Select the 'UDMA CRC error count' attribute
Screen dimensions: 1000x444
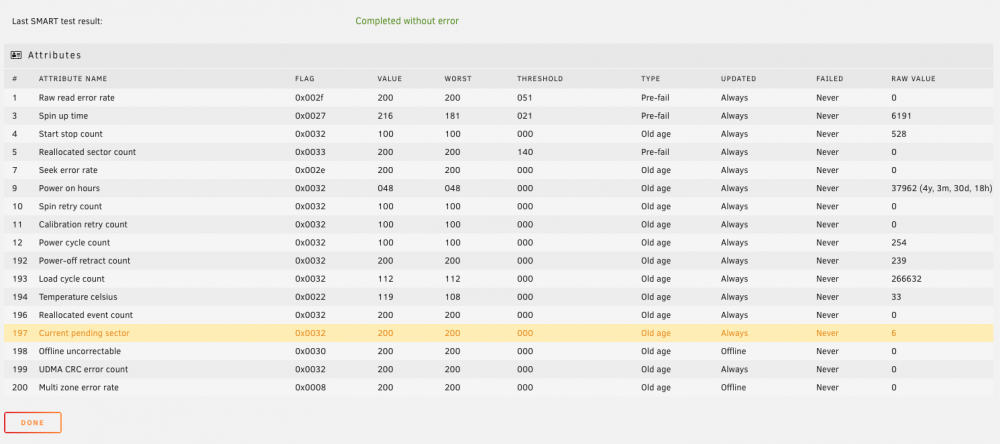(x=83, y=369)
